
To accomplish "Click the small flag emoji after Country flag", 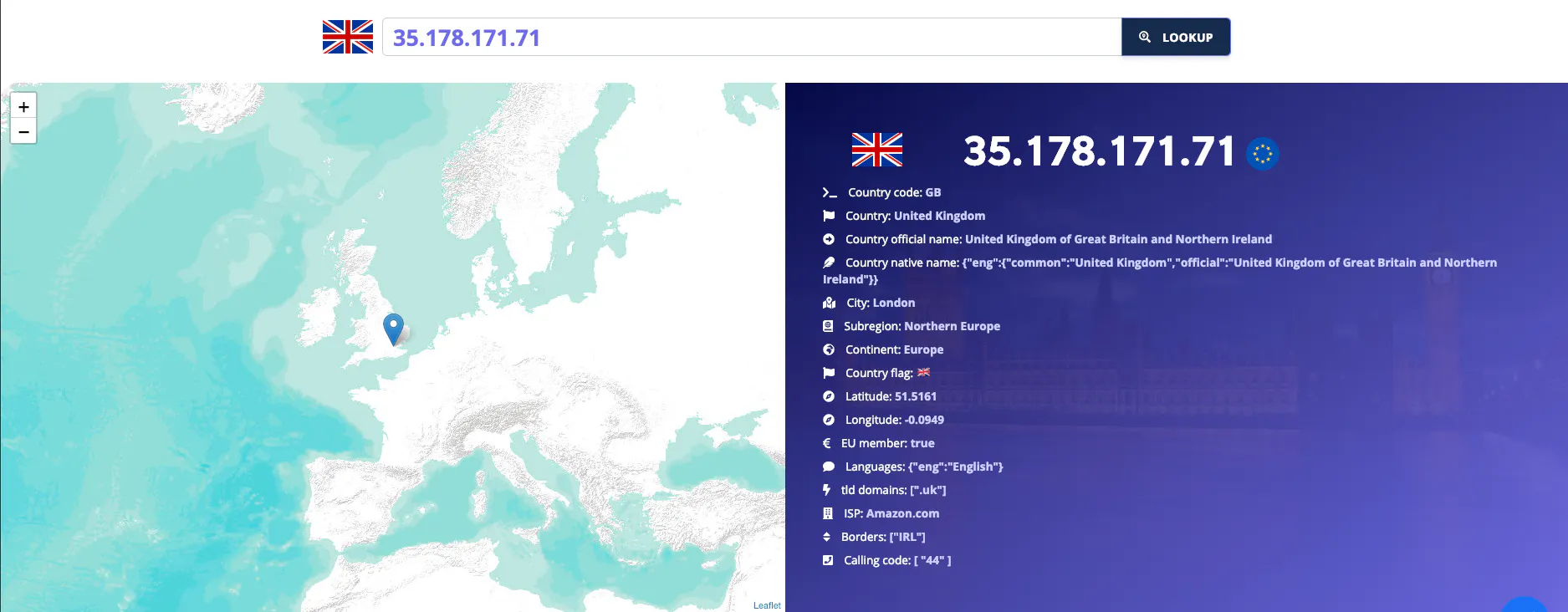I will coord(923,373).
